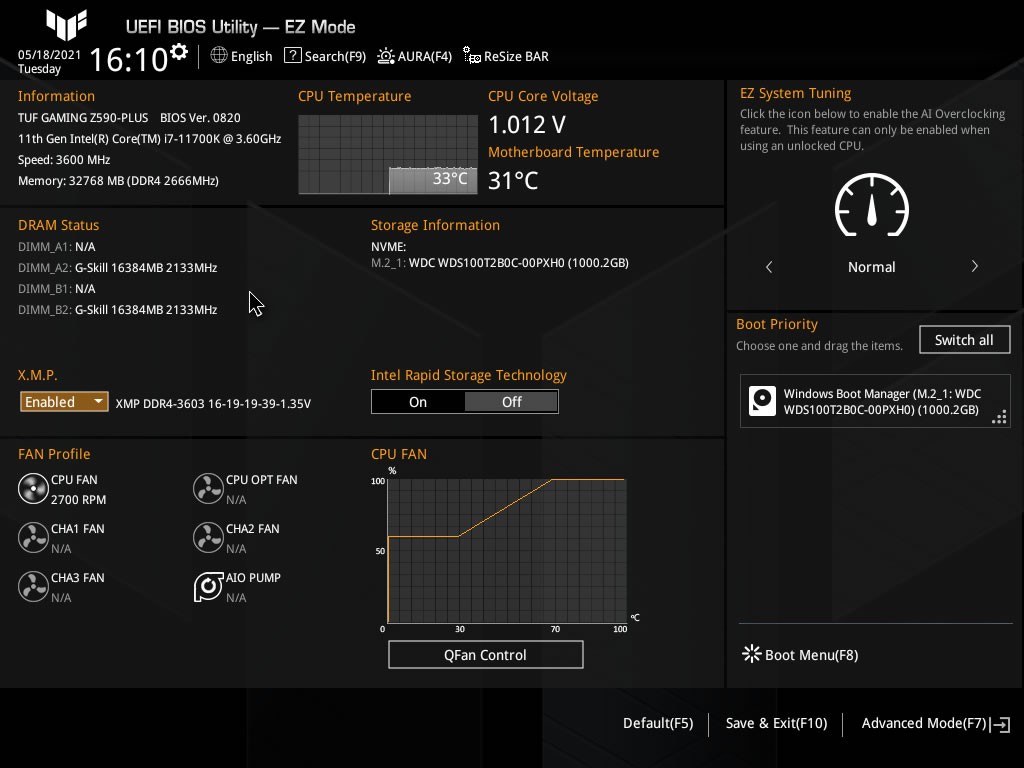Switch Intel Rapid Storage Technology Off
The image size is (1024, 768).
(x=511, y=402)
